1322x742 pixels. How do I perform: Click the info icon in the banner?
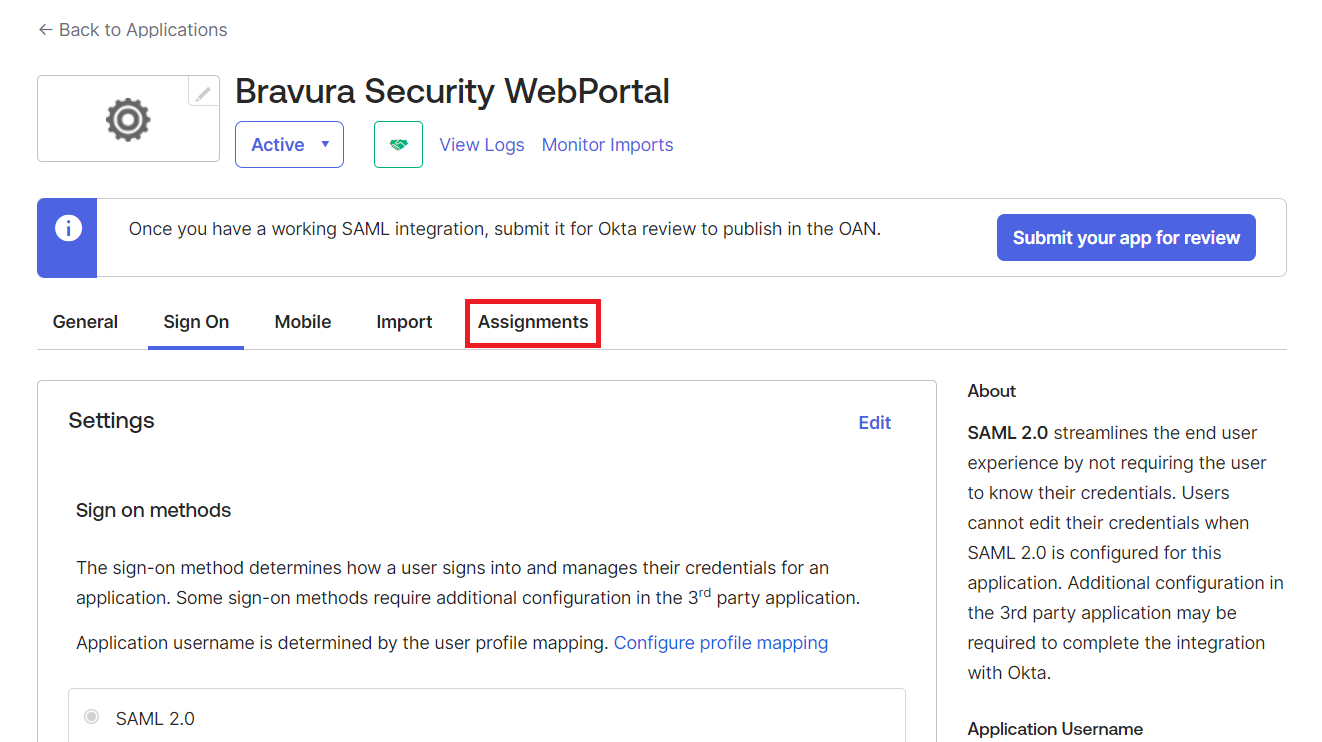coord(68,229)
